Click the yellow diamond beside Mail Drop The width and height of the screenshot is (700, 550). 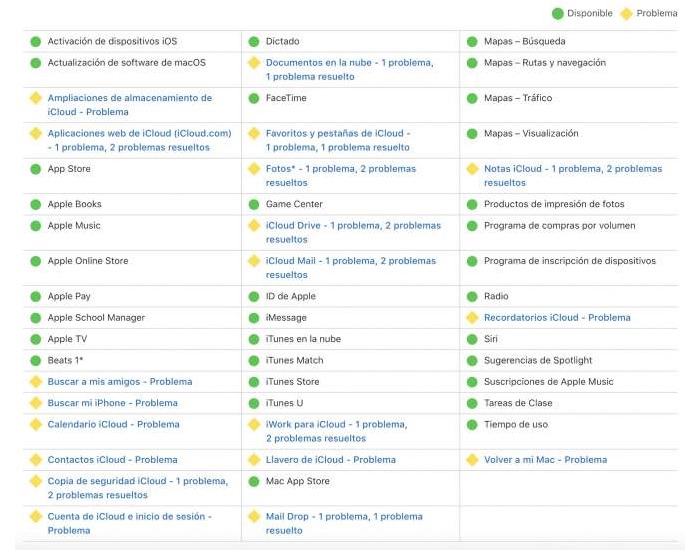pos(254,516)
